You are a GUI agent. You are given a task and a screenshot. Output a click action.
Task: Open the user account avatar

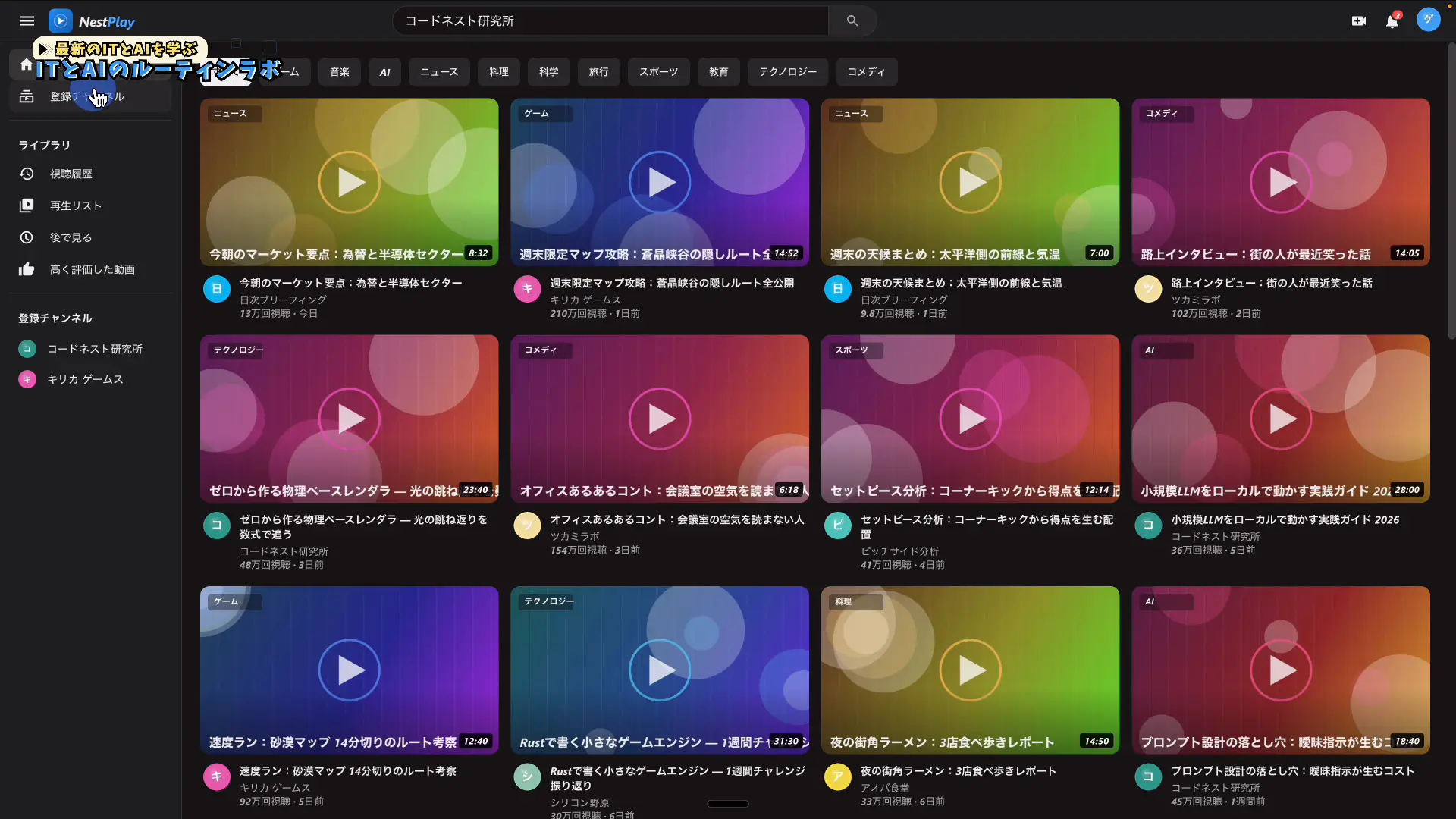click(1429, 20)
